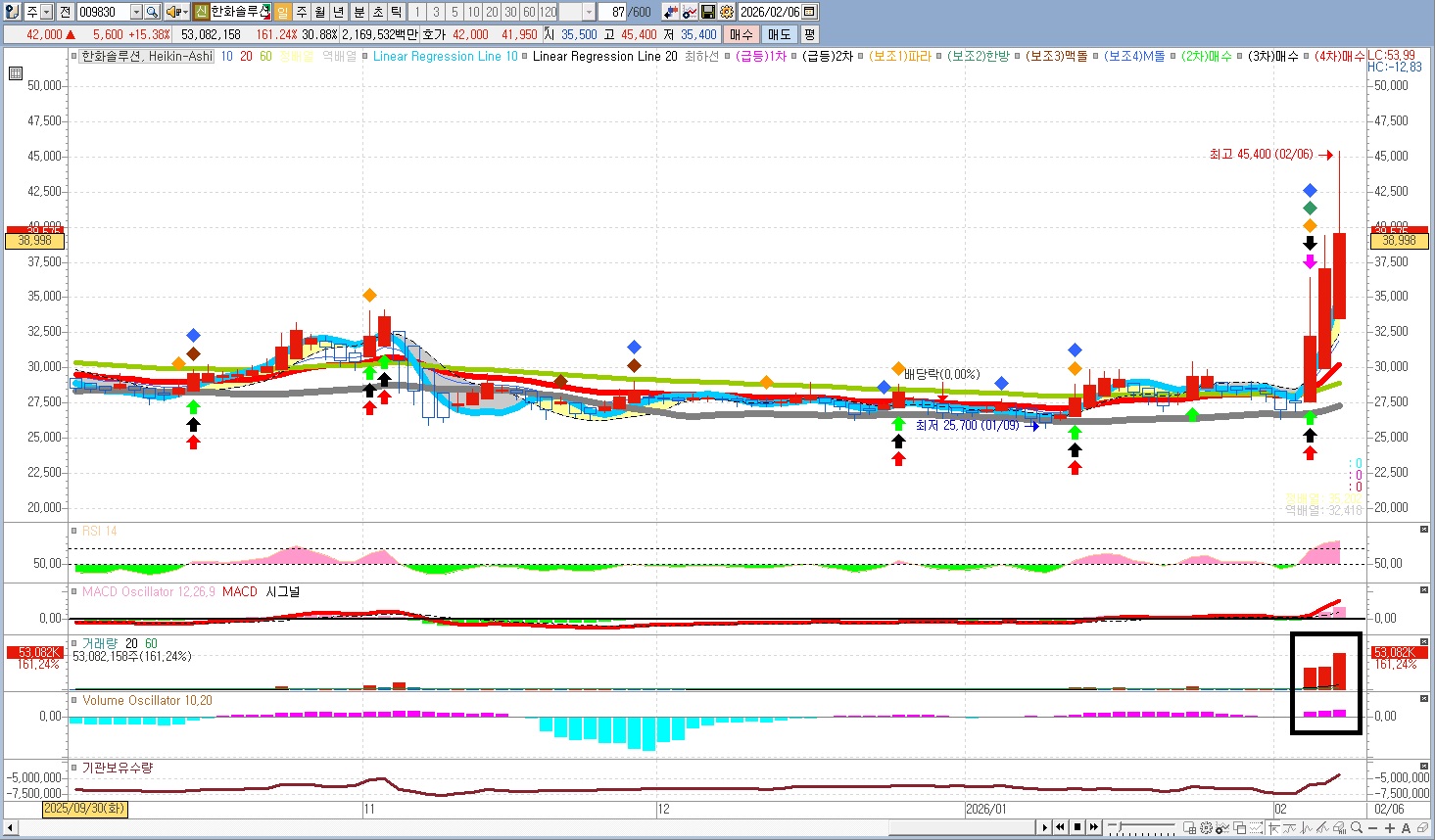Click the stock code search magnifier icon

[x=153, y=12]
